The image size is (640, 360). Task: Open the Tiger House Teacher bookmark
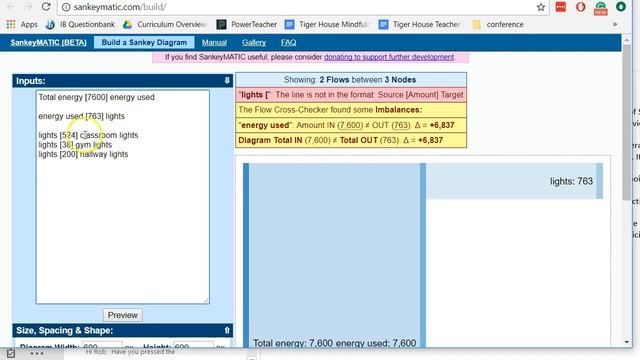pyautogui.click(x=421, y=24)
